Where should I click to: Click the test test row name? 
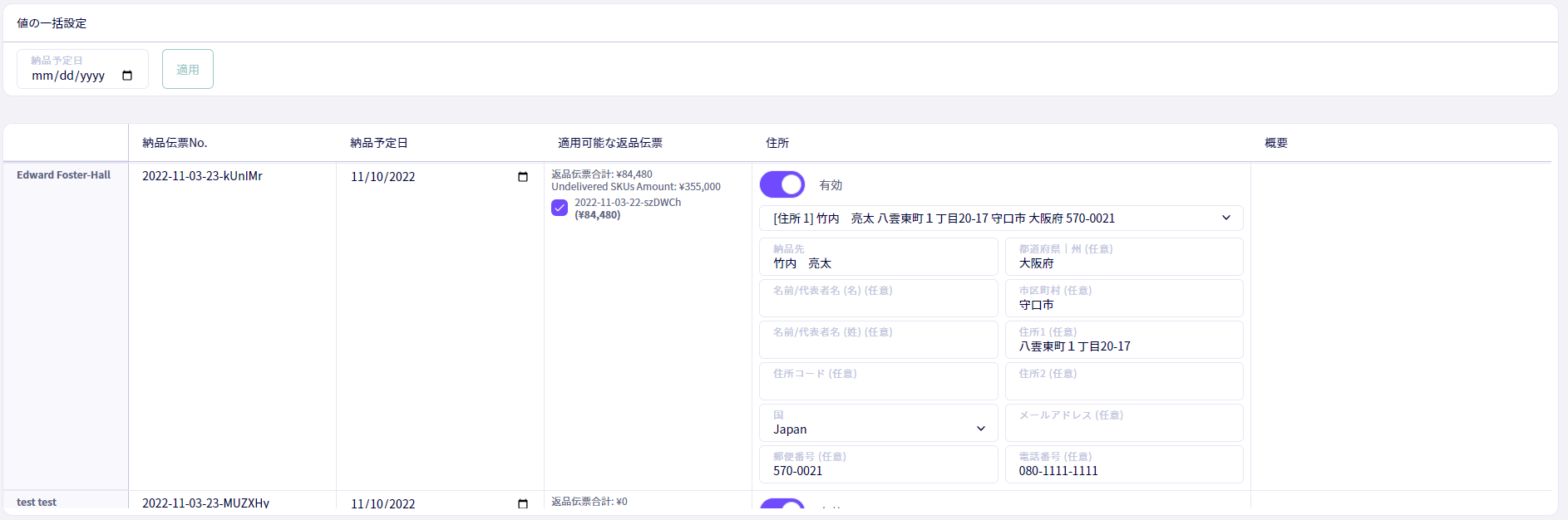tap(37, 503)
